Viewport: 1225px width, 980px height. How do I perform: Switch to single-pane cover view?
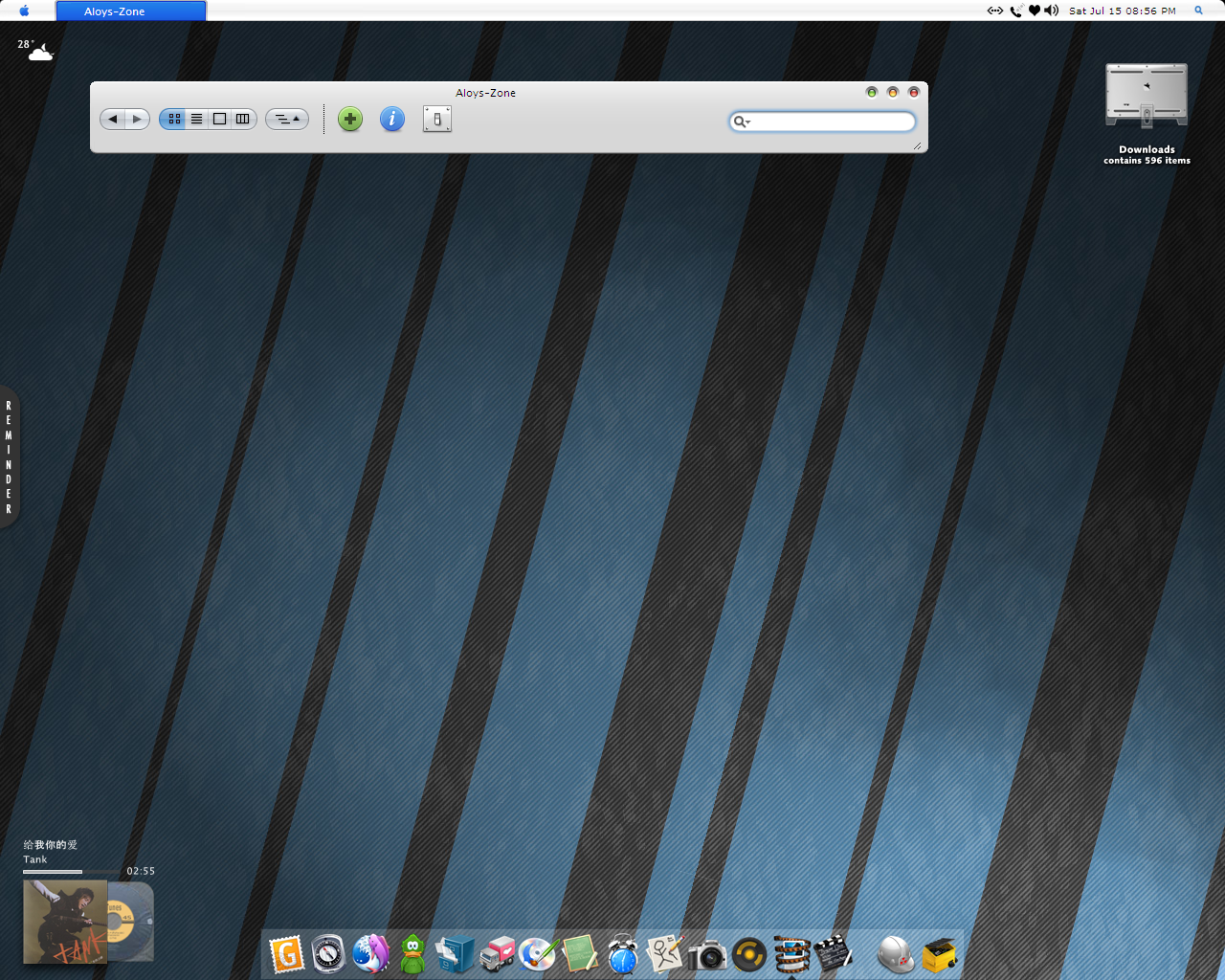click(219, 119)
